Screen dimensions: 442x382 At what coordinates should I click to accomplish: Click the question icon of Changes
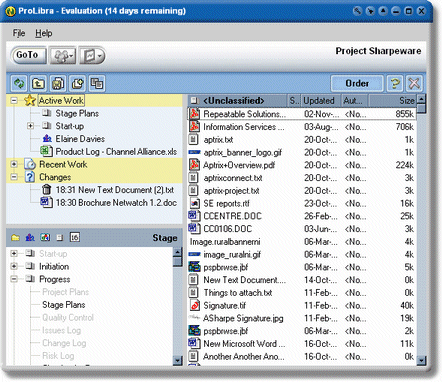30,177
